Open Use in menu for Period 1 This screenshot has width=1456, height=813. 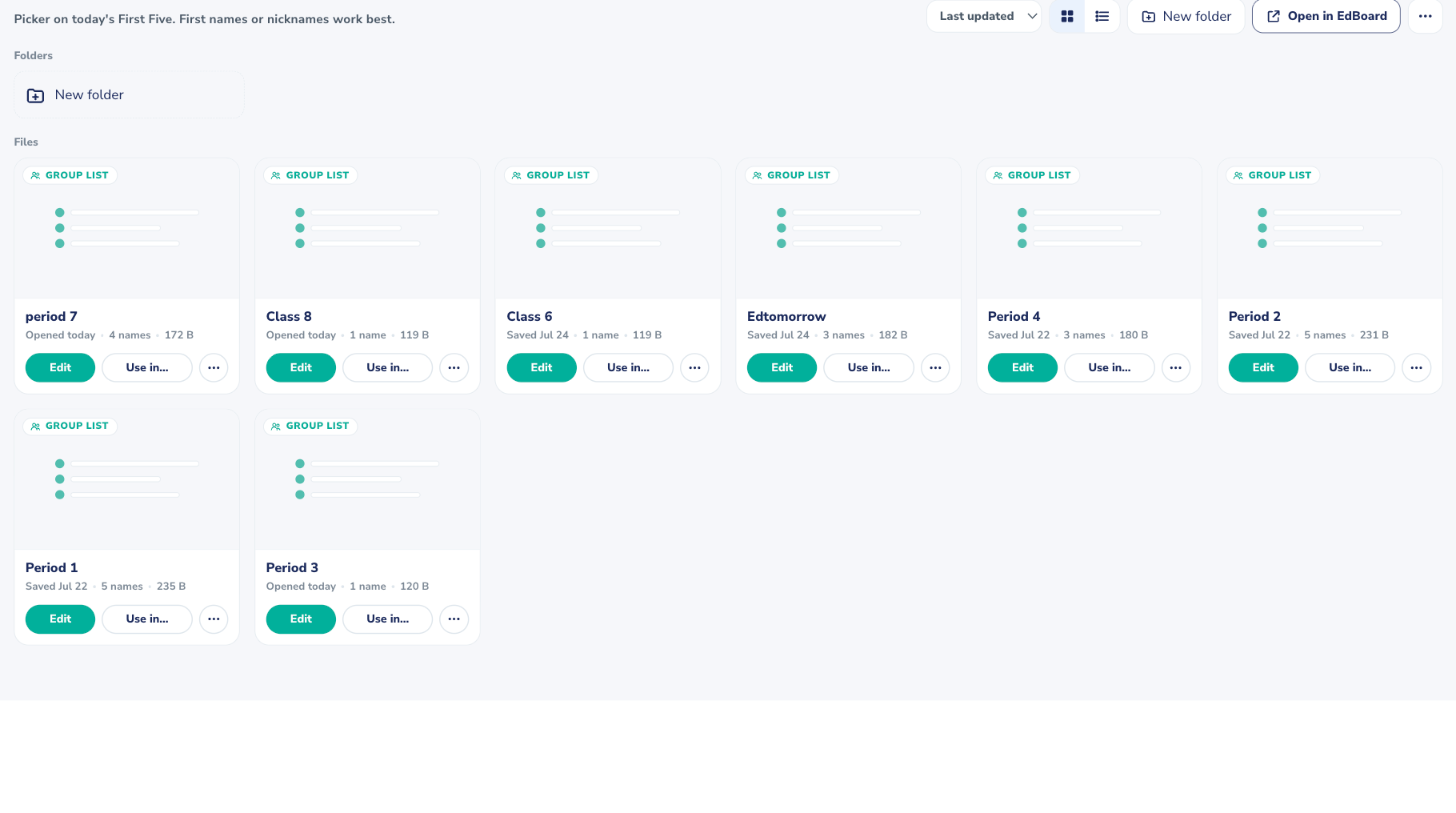click(x=147, y=619)
